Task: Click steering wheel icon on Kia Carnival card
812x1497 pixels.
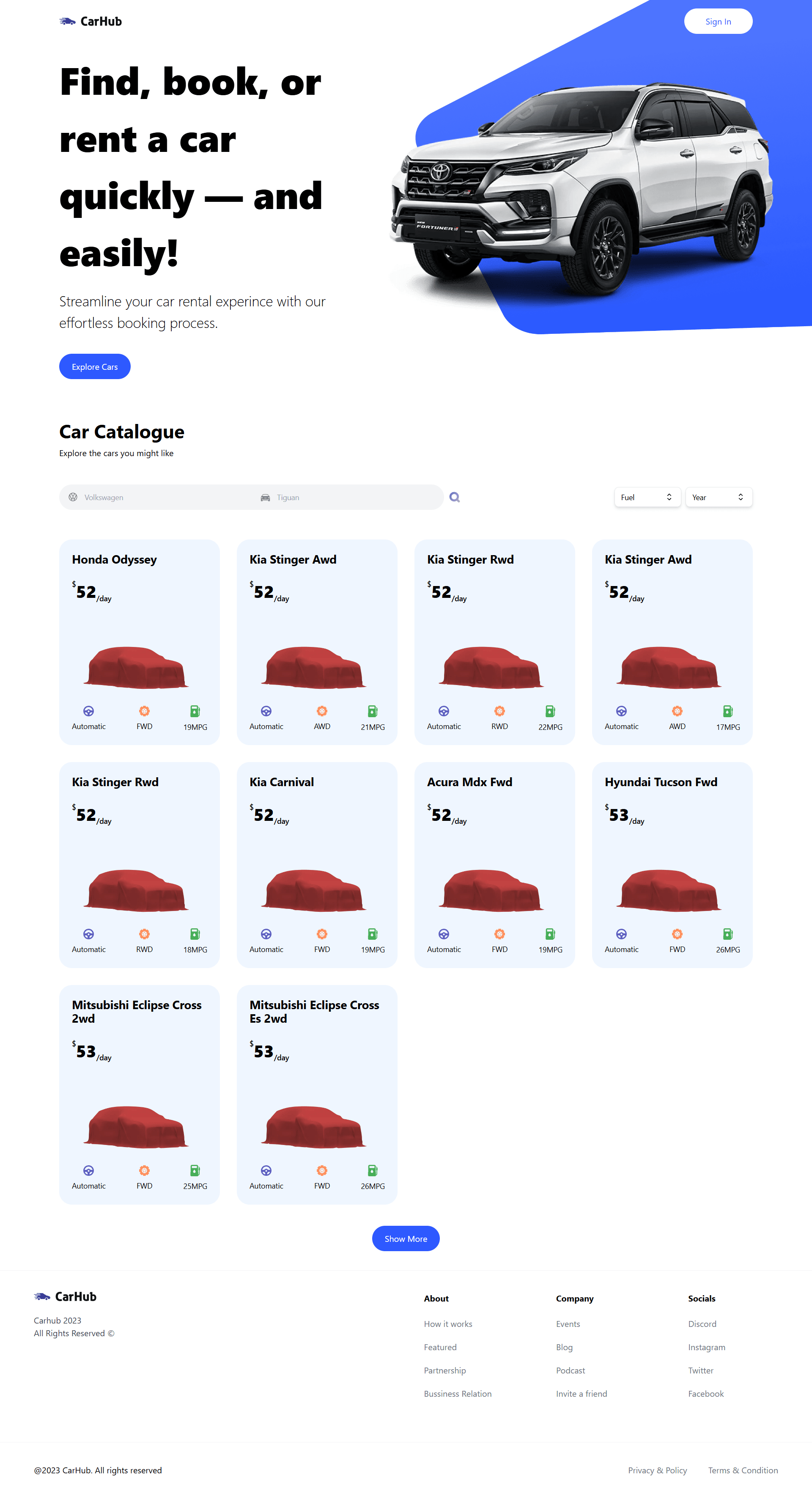Action: 266,933
